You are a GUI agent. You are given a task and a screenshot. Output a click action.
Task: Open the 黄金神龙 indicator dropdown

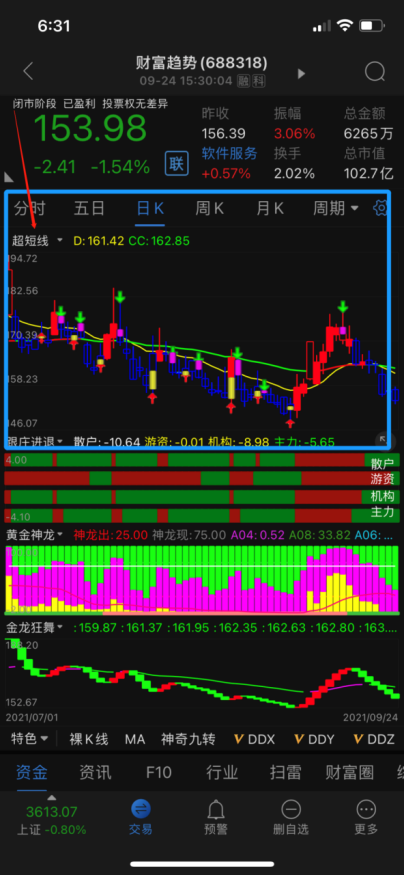[35, 535]
